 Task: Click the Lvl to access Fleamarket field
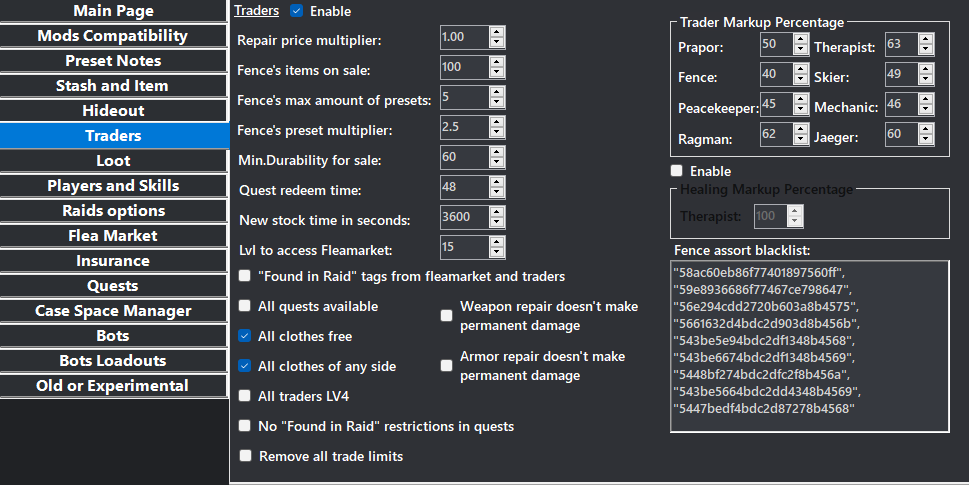464,248
